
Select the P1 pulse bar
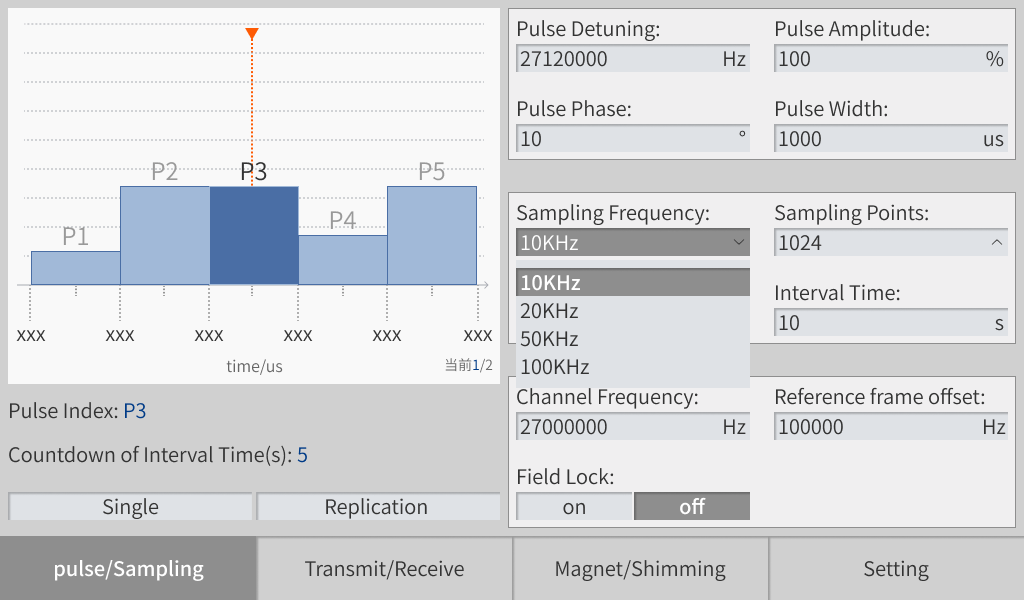(x=76, y=267)
